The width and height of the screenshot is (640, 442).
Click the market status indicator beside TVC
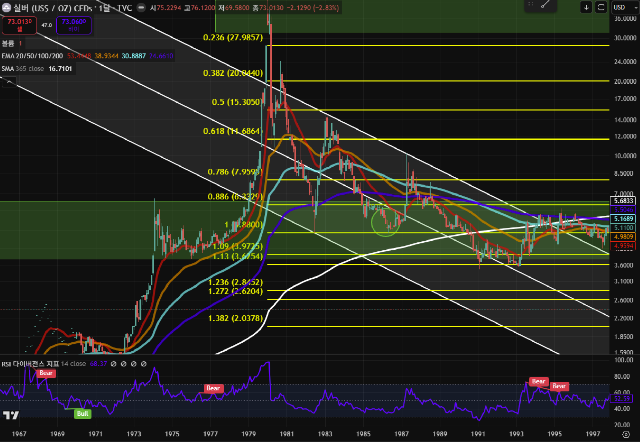tap(141, 7)
